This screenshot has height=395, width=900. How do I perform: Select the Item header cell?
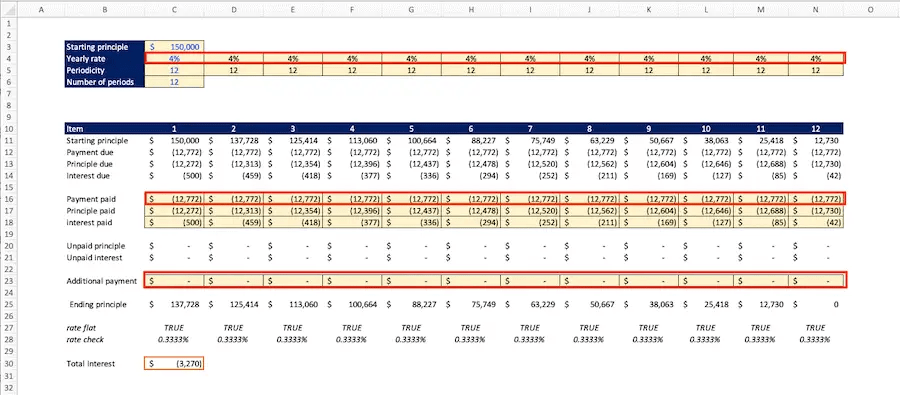pyautogui.click(x=105, y=129)
